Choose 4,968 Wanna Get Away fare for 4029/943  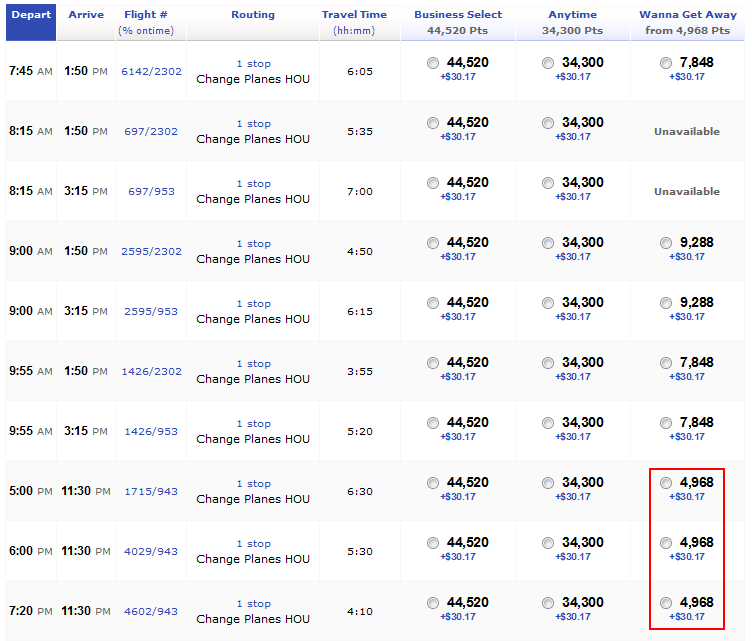[x=666, y=543]
